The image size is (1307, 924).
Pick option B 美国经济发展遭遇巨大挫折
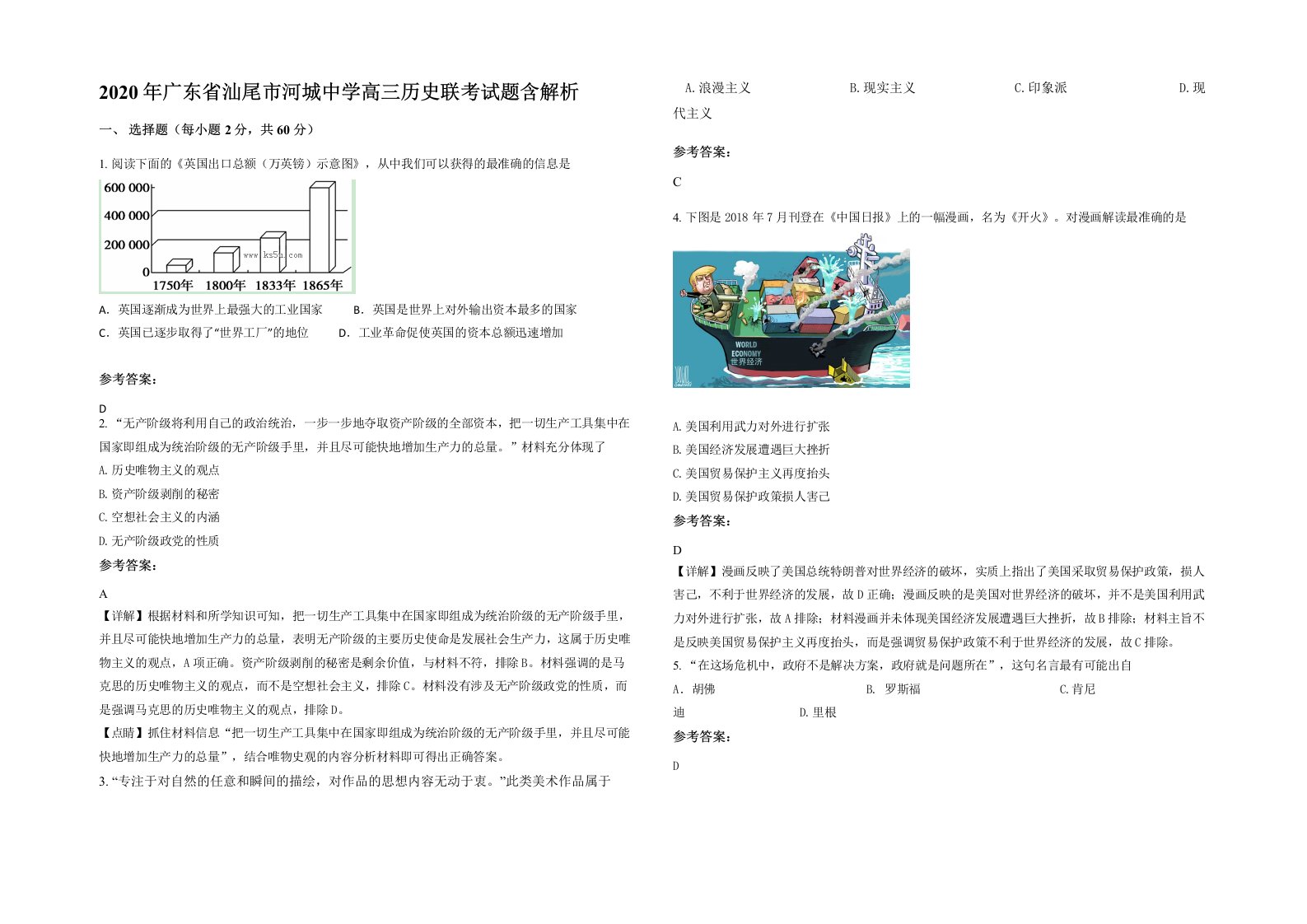click(751, 450)
